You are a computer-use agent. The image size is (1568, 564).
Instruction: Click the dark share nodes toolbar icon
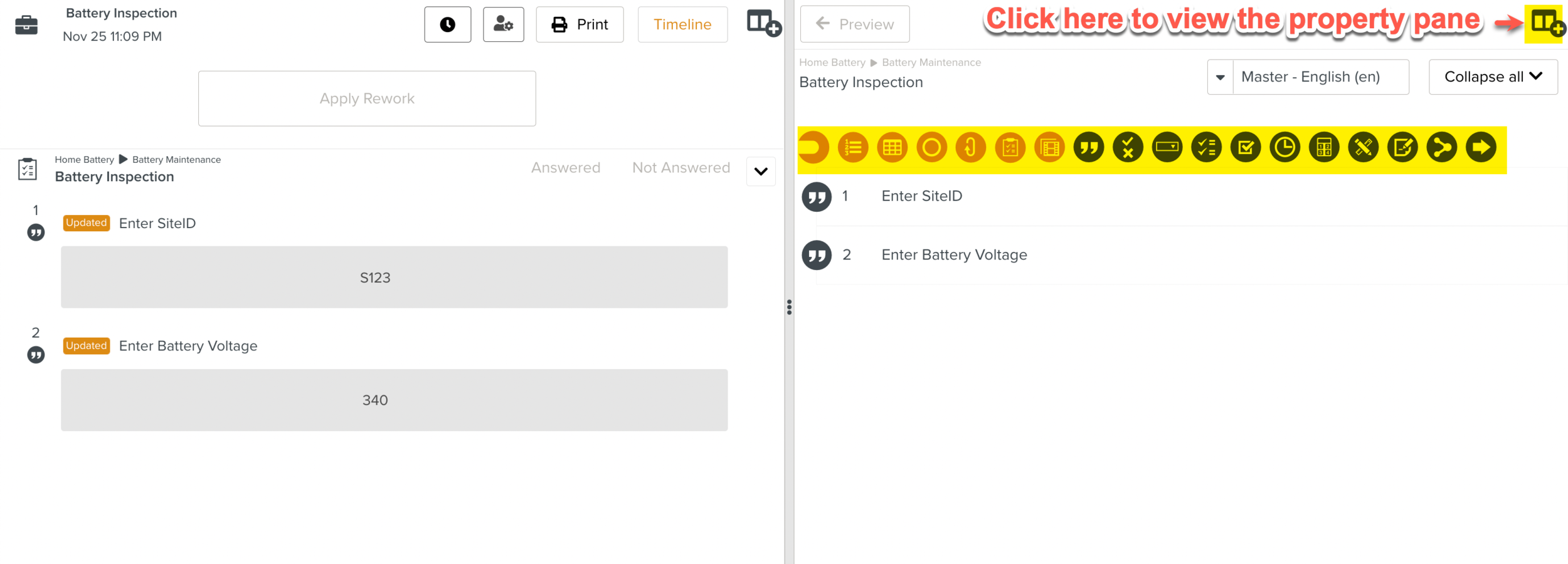pos(1441,148)
